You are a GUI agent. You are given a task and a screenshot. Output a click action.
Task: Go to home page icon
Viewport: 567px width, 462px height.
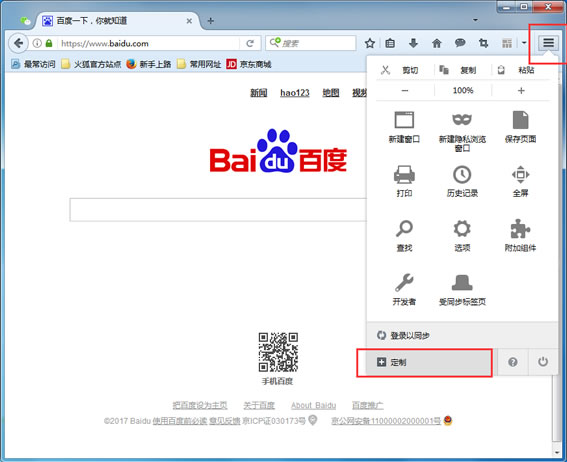436,43
